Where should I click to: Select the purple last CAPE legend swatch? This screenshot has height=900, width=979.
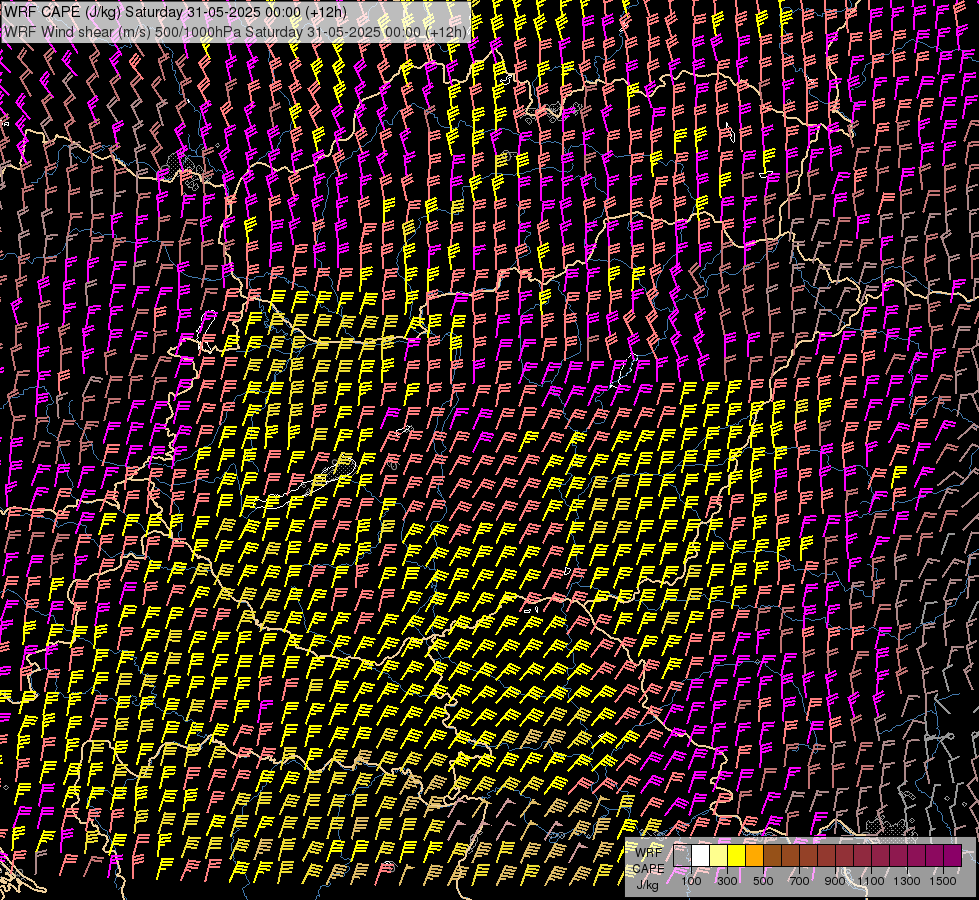pos(953,855)
